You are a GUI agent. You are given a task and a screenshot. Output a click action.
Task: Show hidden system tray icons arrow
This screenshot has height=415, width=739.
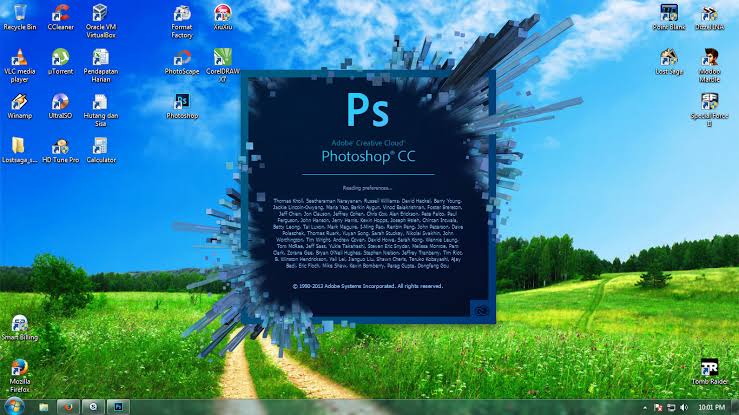click(x=645, y=407)
